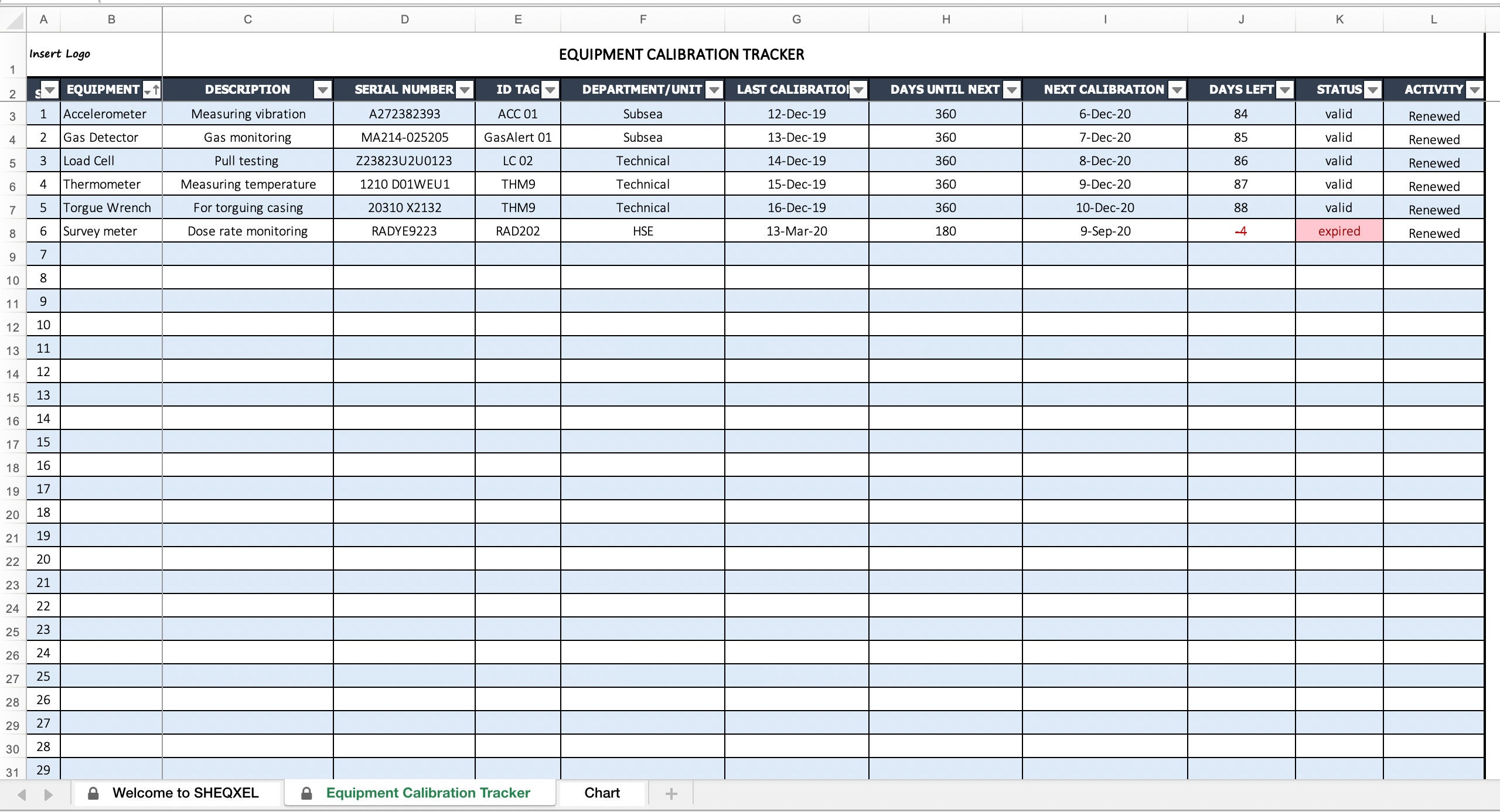
Task: Click the lock icon on the Equipment Calibration Tracker tab
Action: coord(306,793)
